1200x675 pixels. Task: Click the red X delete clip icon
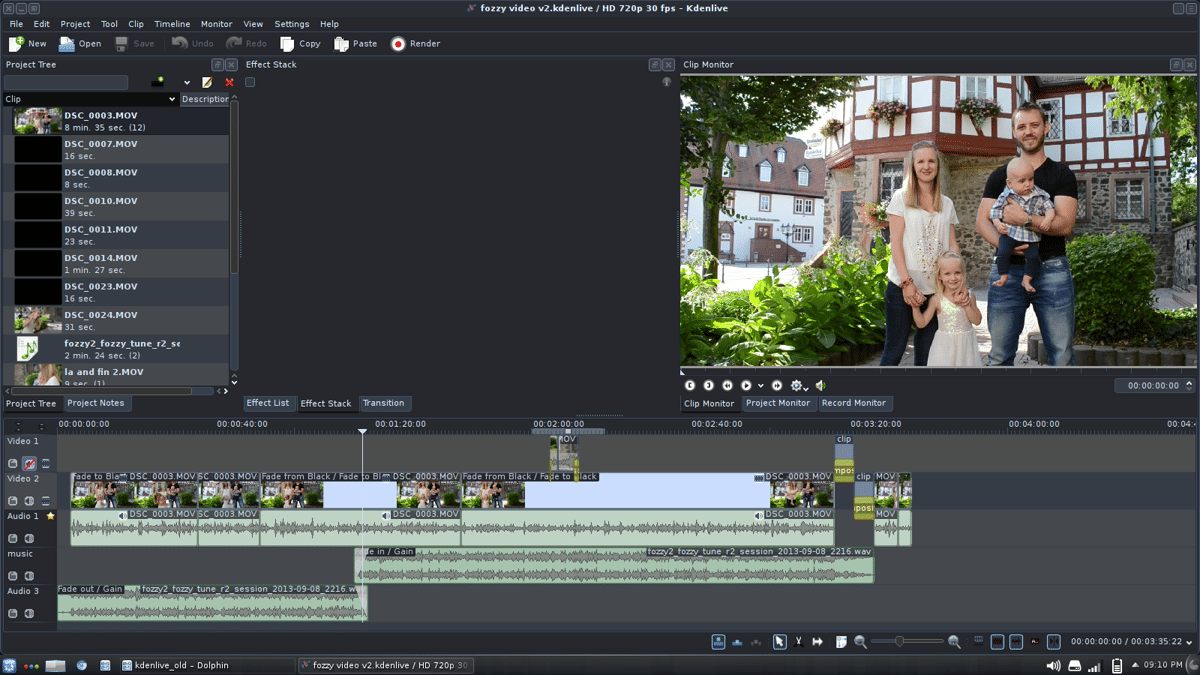point(229,83)
